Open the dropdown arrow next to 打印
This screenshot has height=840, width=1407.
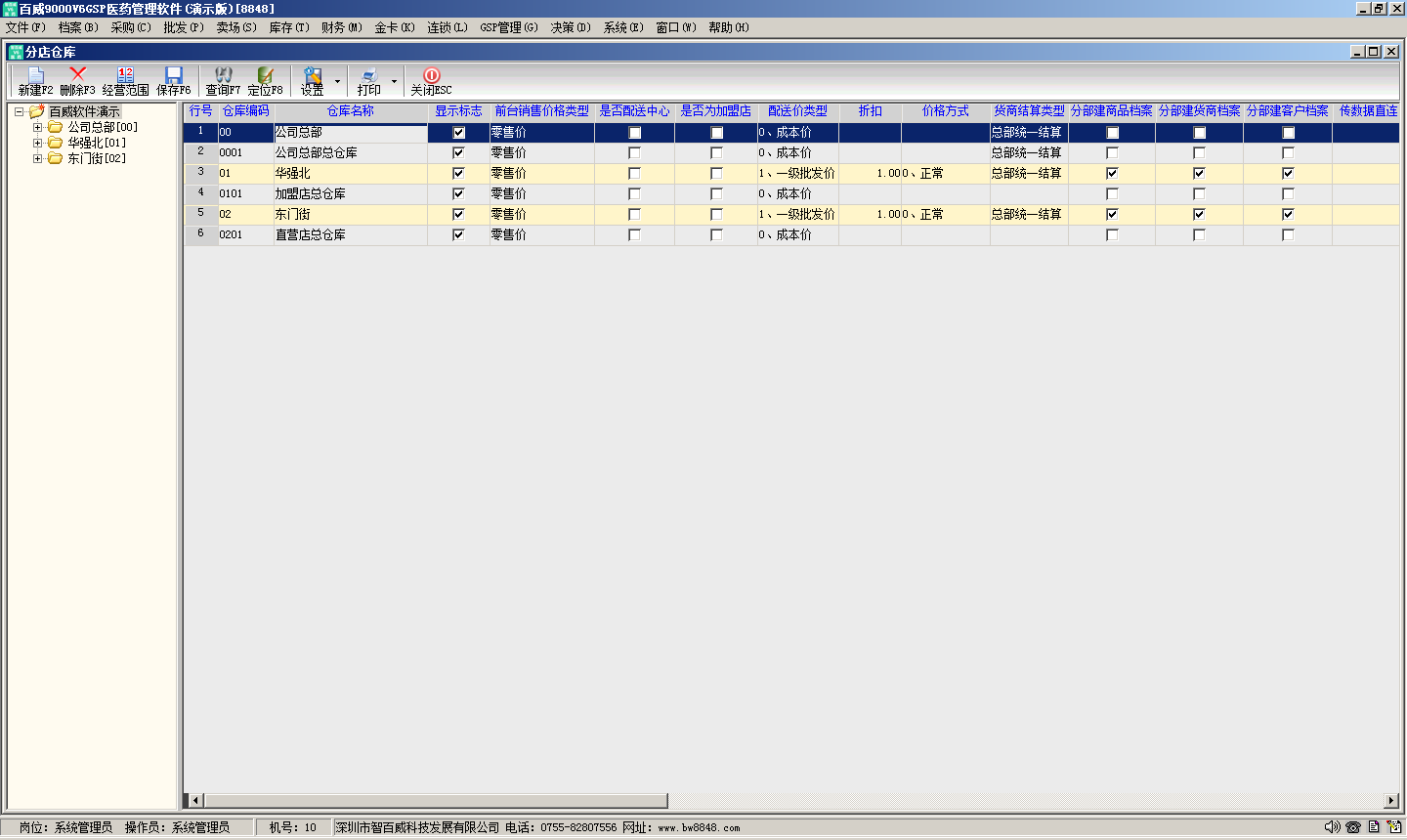coord(394,81)
